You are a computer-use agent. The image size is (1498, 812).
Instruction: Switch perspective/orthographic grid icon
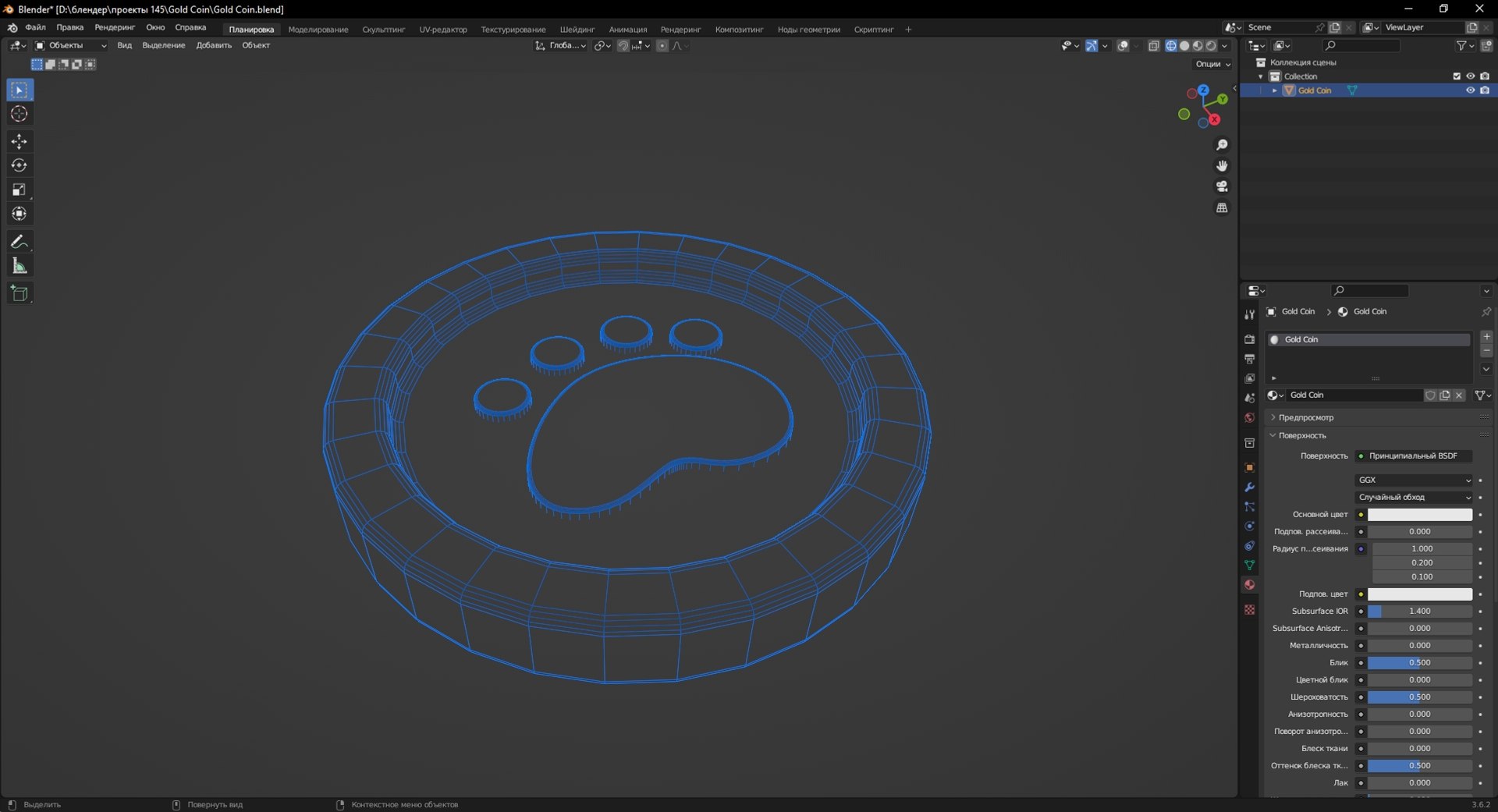coord(1222,207)
